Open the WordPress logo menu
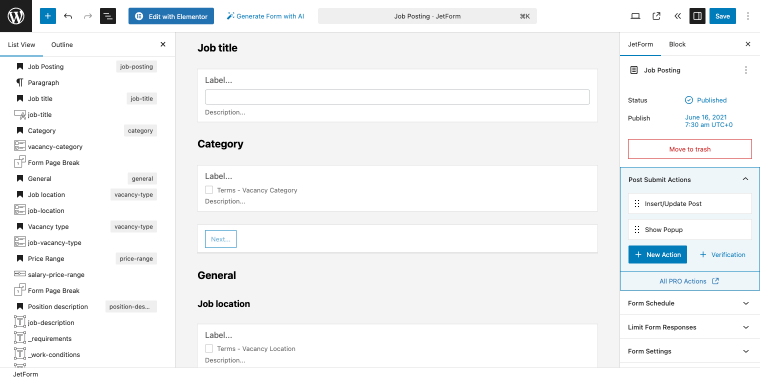This screenshot has height=380, width=760. 16,16
